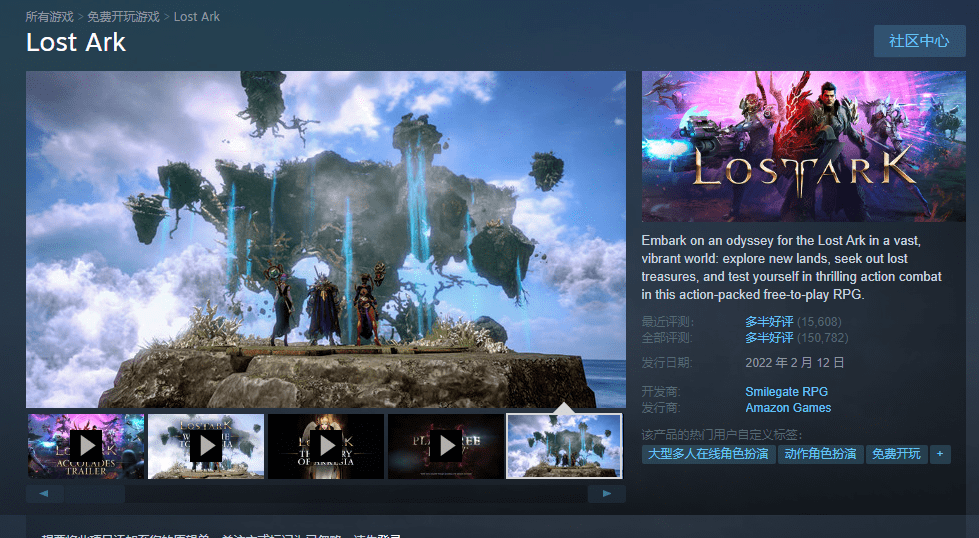
Task: Open the large main screenshot view
Action: click(x=326, y=239)
